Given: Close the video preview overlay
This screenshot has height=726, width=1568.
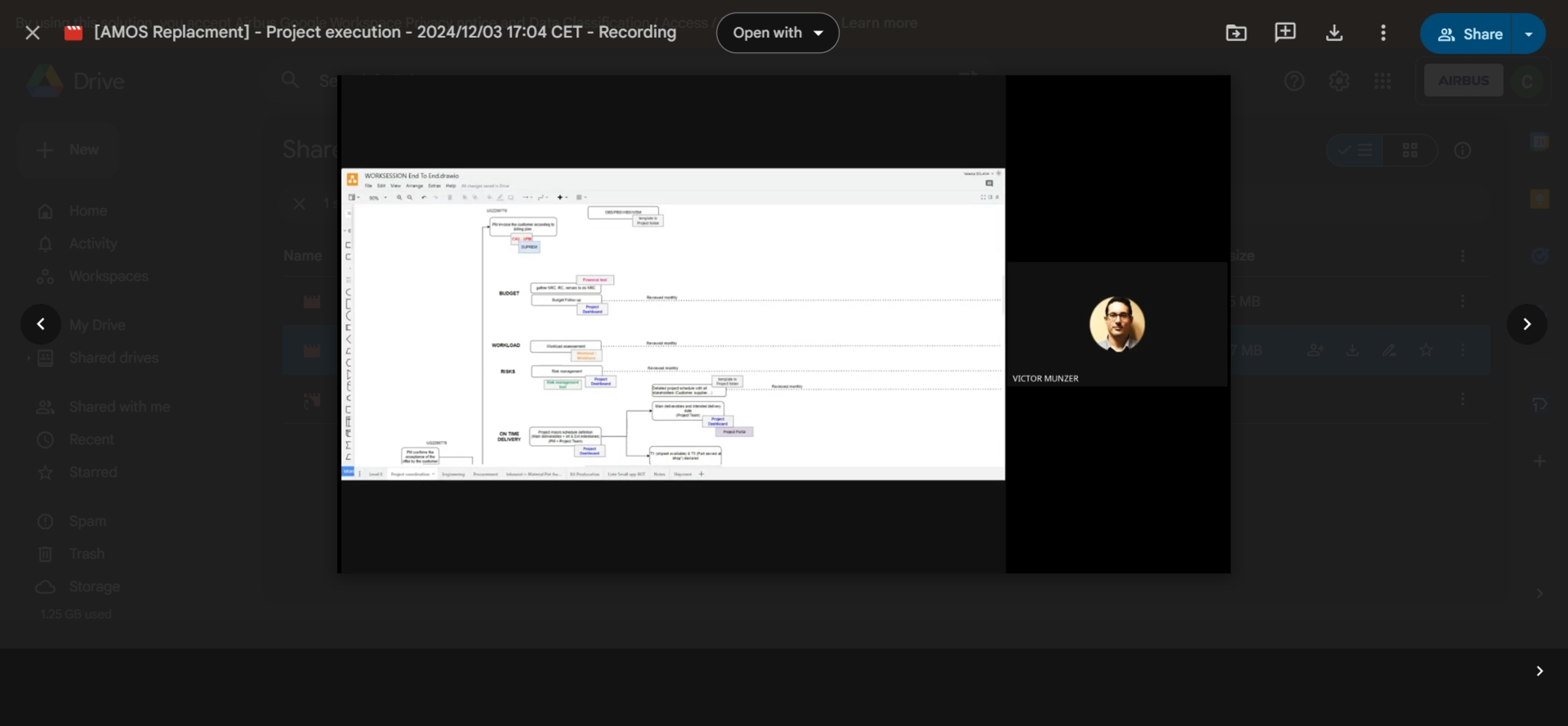Looking at the screenshot, I should click(x=32, y=33).
